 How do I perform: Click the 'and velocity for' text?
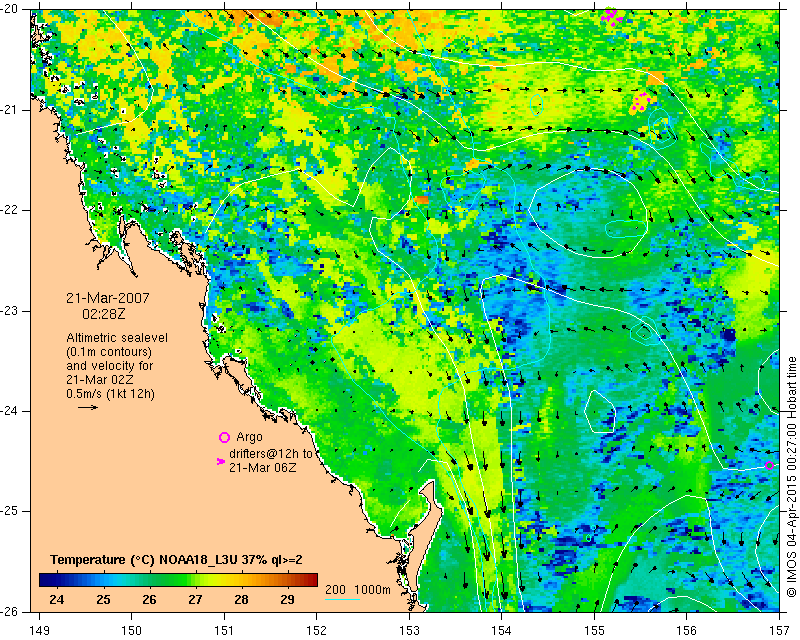[109, 365]
